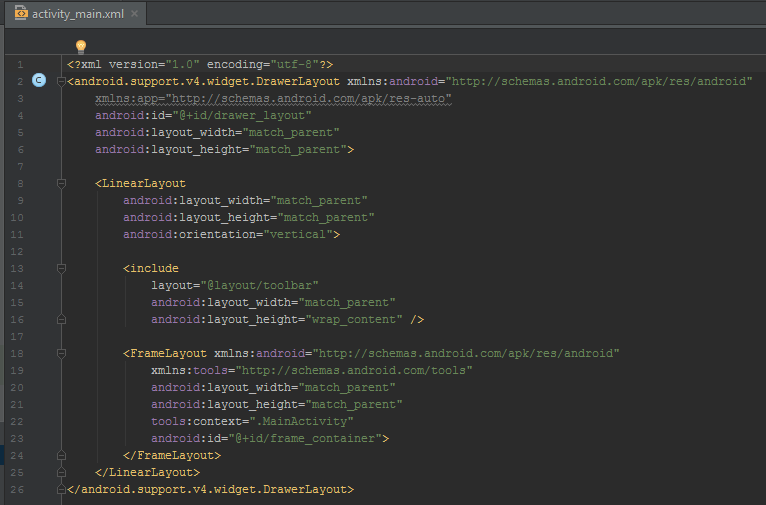The width and height of the screenshot is (766, 505).
Task: Collapse the DrawerLayout opening tag fold
Action: 61,82
